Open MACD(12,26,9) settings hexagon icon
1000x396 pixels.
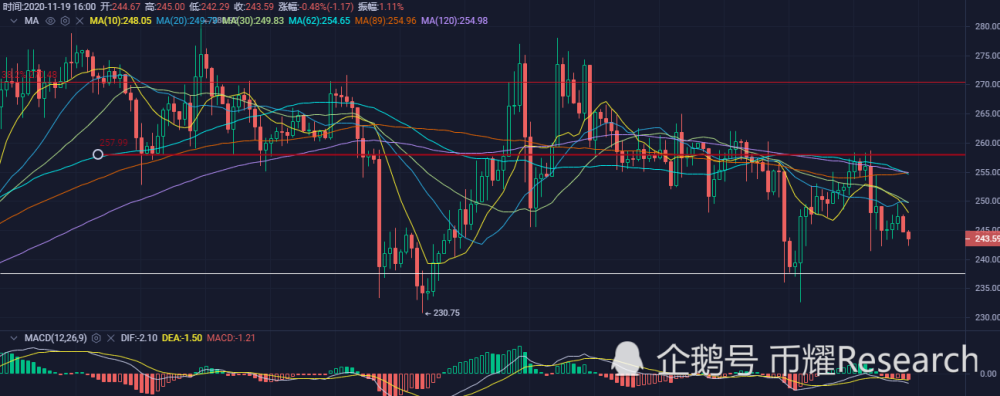click(97, 337)
